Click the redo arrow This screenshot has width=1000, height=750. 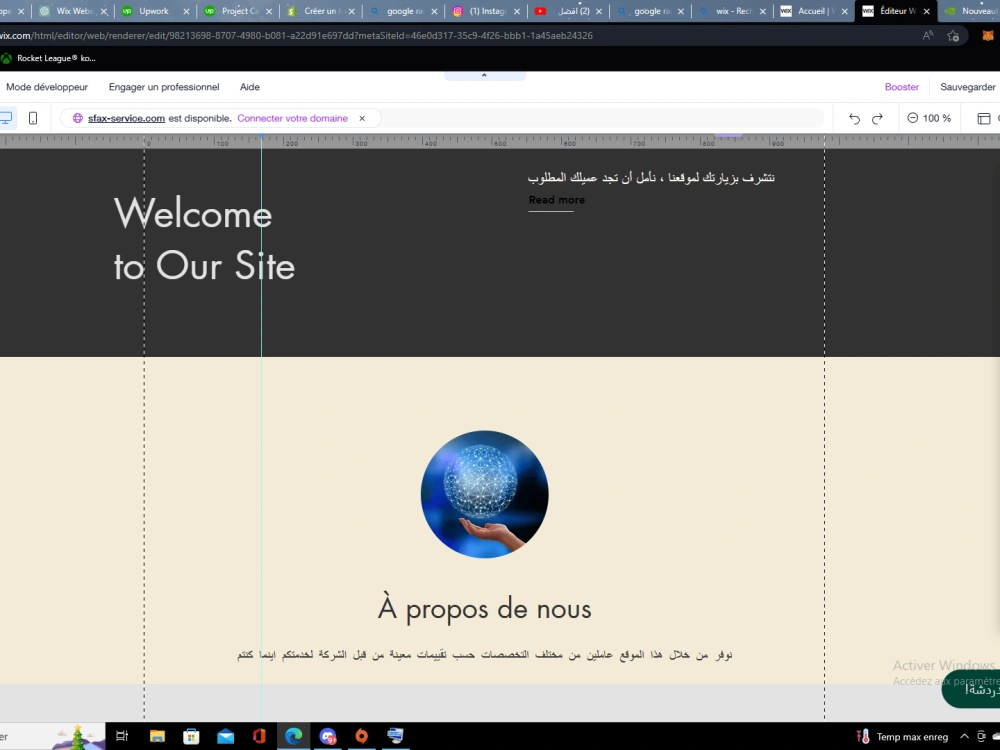[x=878, y=119]
